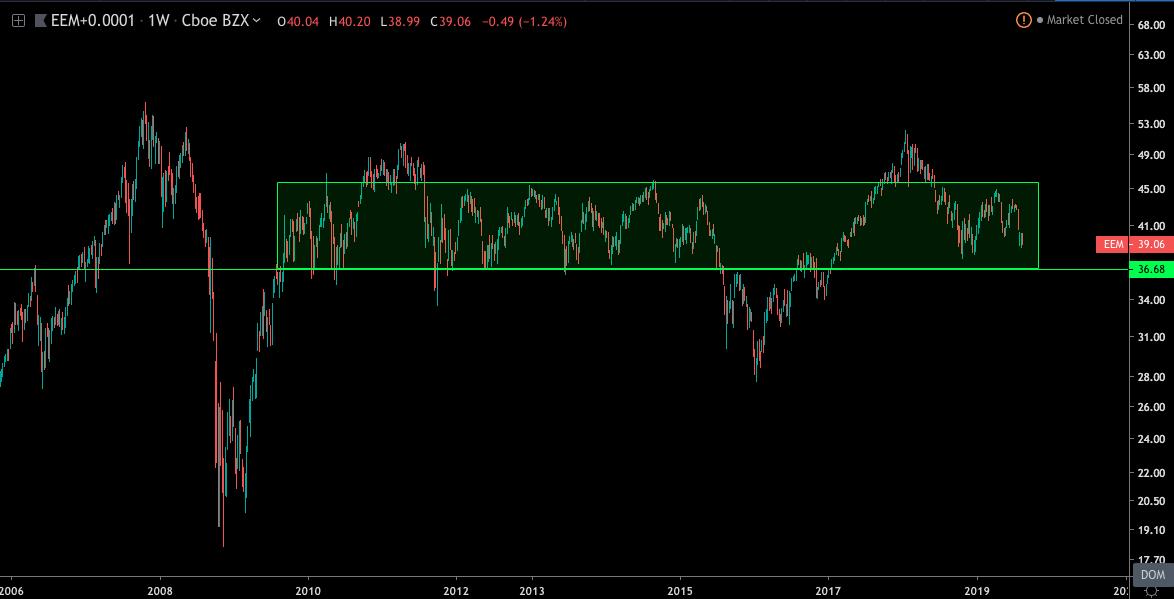This screenshot has height=599, width=1174.
Task: Expand the chevron after Cboe BZX
Action: [257, 21]
